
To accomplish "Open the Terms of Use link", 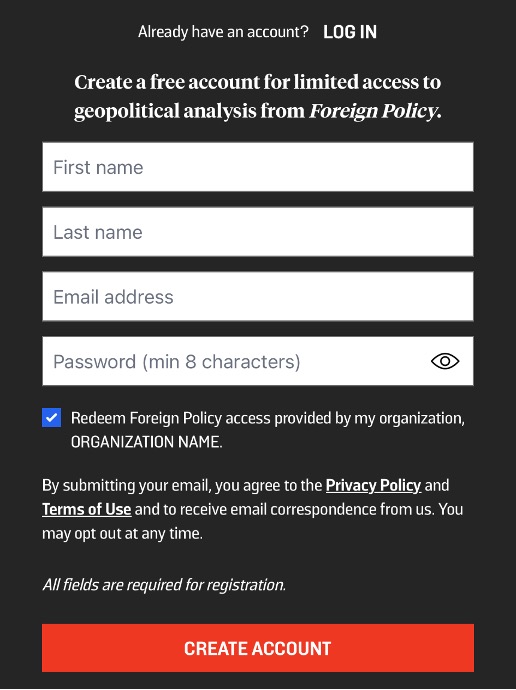I will (87, 509).
